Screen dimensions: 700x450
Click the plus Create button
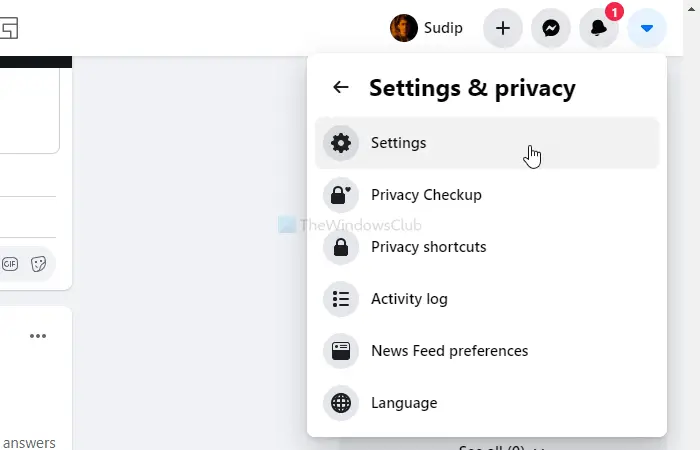click(503, 28)
